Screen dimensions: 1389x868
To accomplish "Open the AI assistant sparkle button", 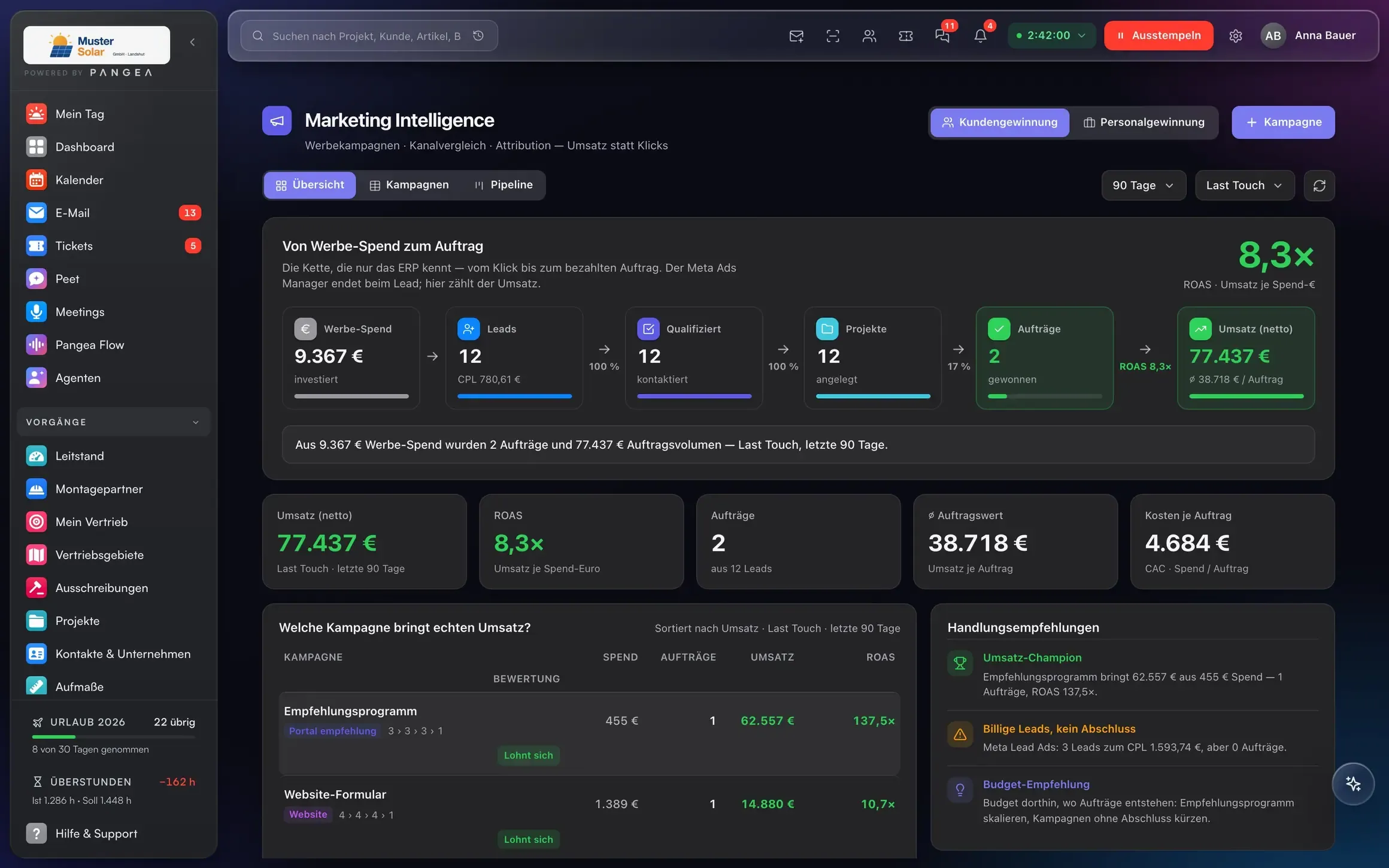I will (1353, 784).
